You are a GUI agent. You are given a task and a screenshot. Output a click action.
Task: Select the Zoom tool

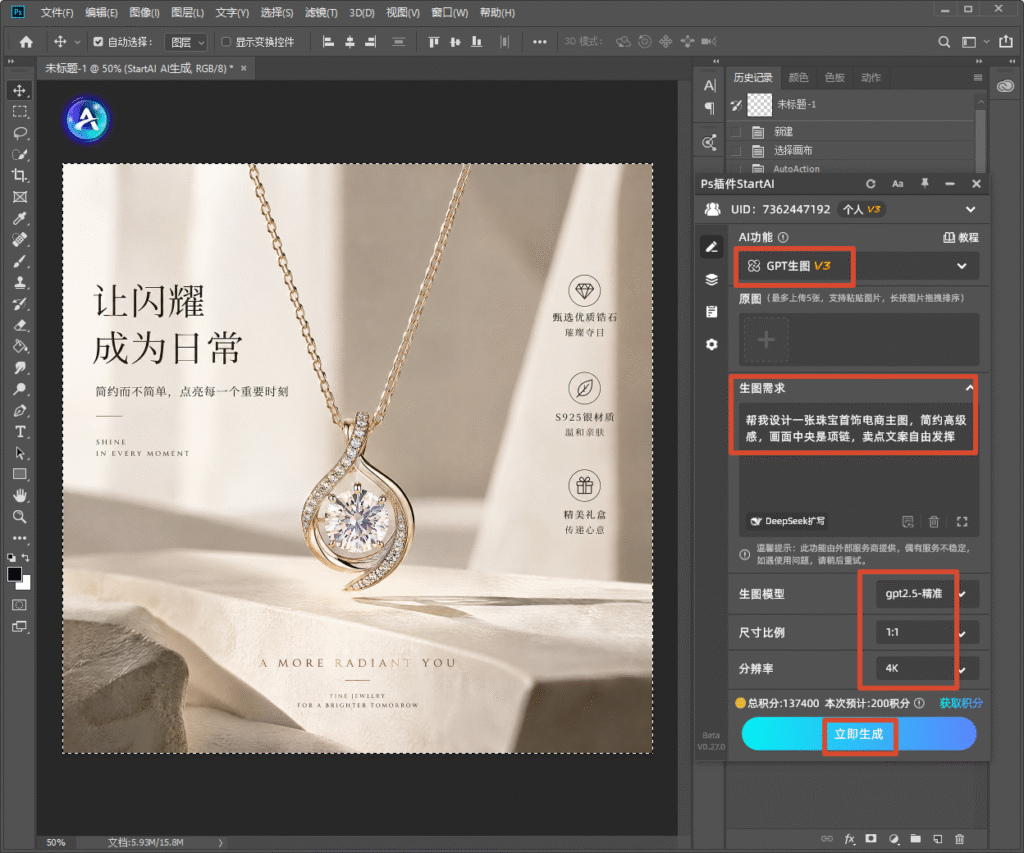[20, 517]
